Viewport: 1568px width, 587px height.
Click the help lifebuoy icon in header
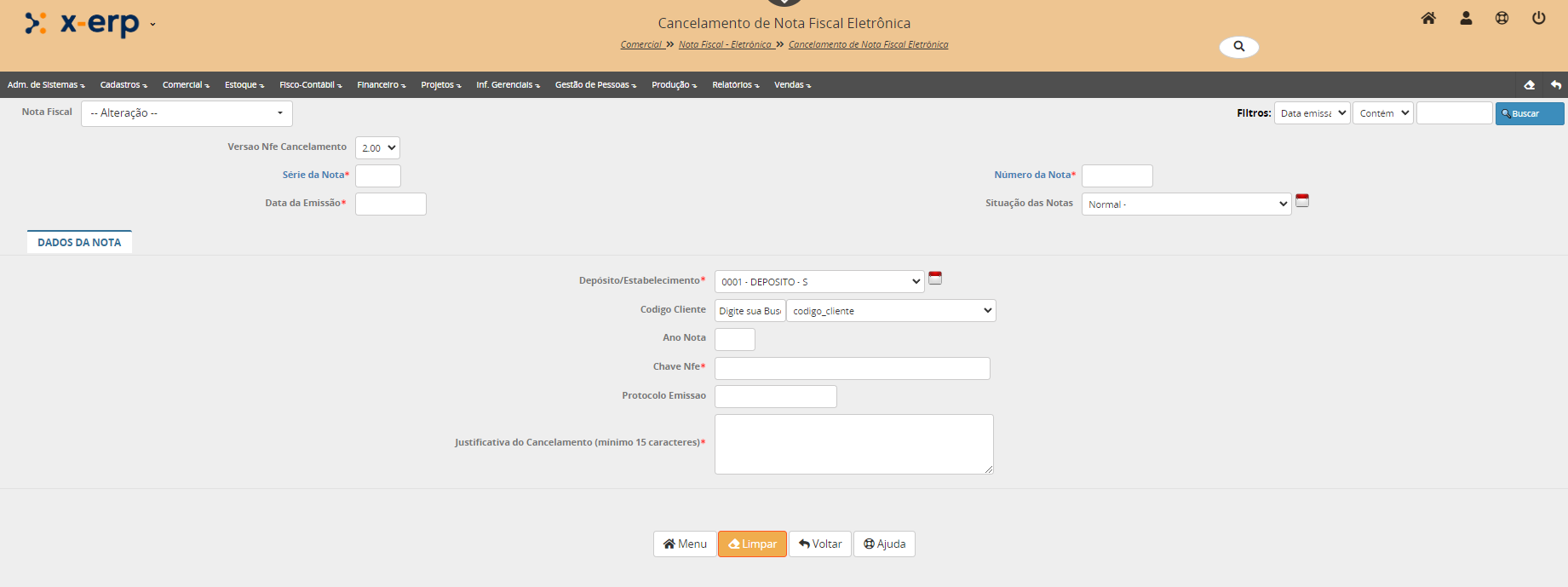(1502, 18)
